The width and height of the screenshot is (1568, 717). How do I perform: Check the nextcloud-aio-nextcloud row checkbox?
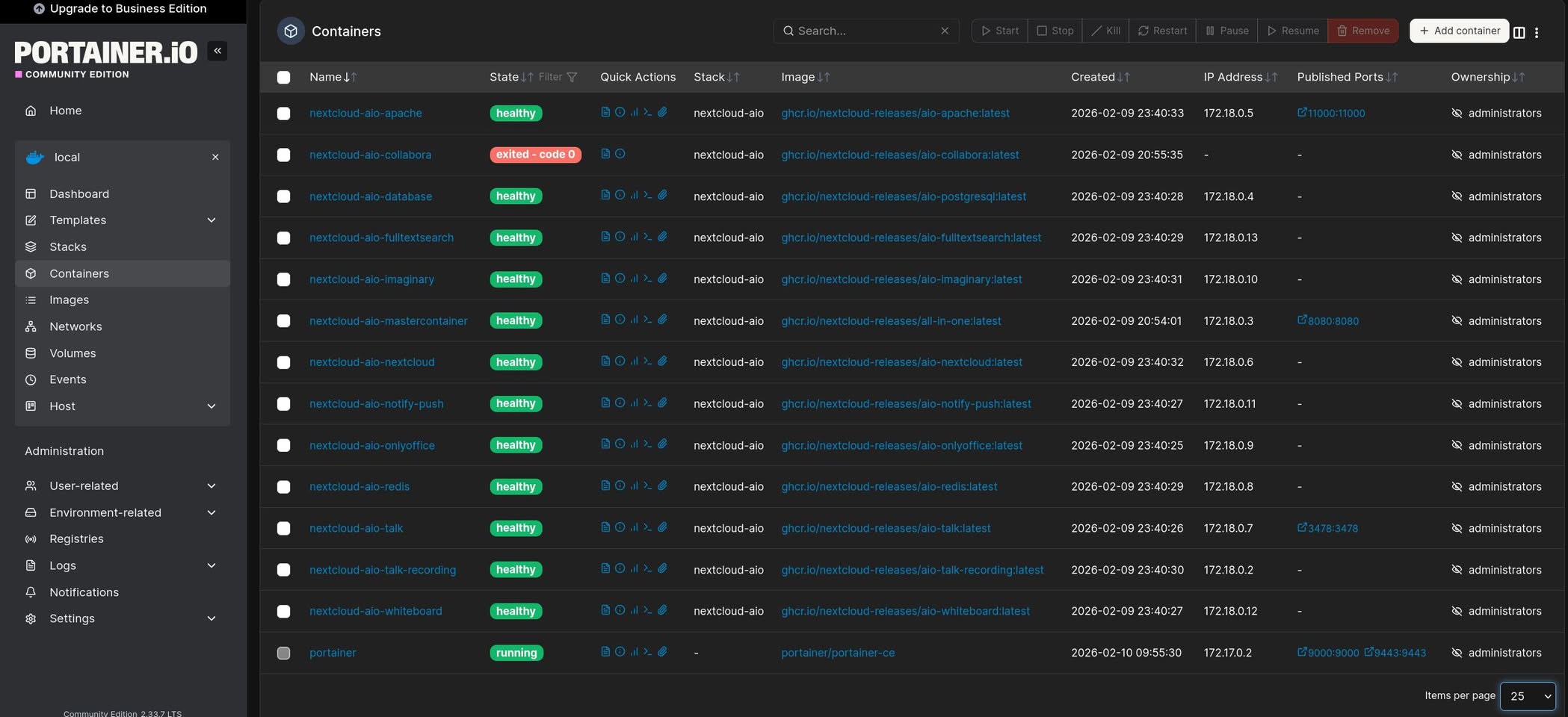click(283, 362)
